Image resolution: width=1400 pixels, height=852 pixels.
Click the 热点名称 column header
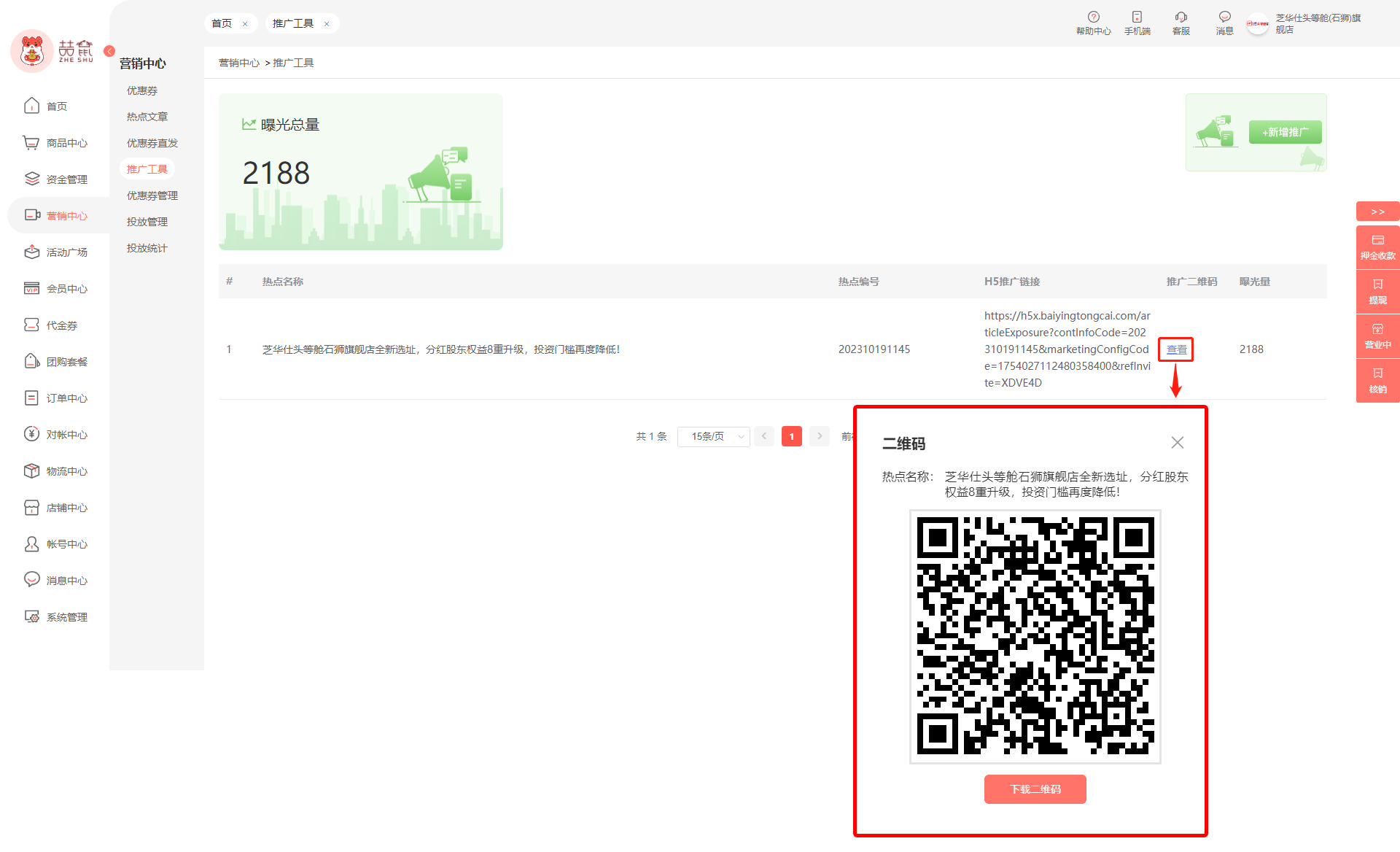pos(283,282)
